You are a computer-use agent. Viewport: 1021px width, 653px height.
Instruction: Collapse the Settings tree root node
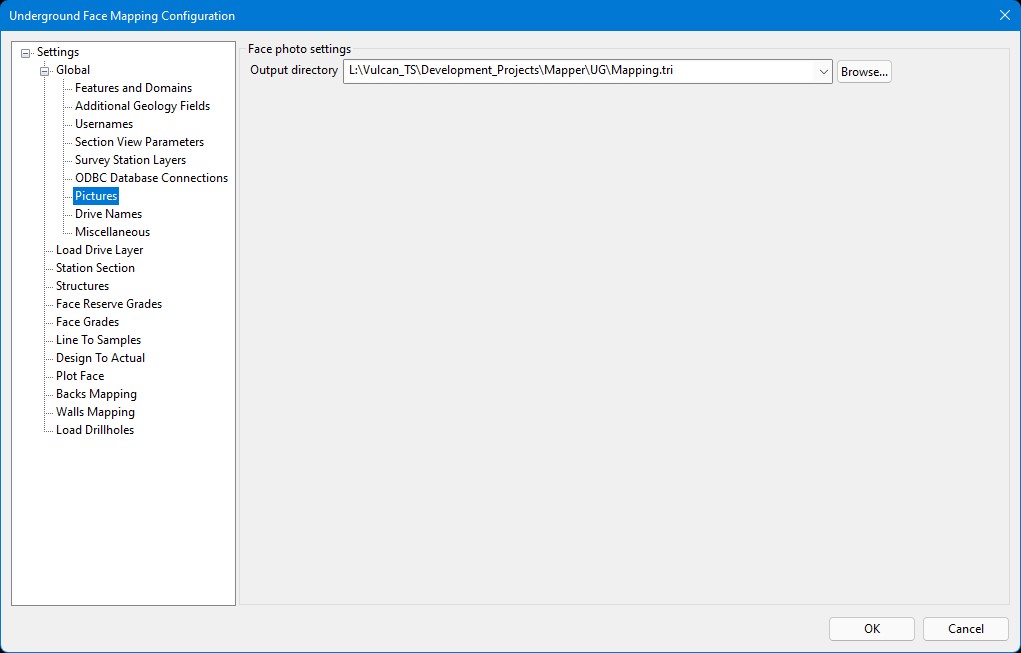click(25, 53)
